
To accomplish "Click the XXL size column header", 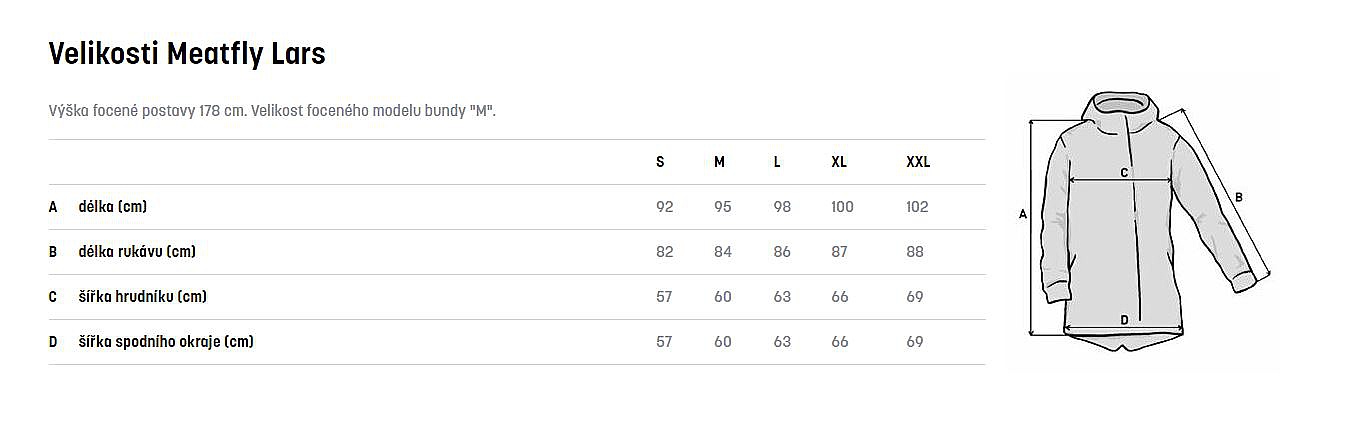I will [917, 162].
